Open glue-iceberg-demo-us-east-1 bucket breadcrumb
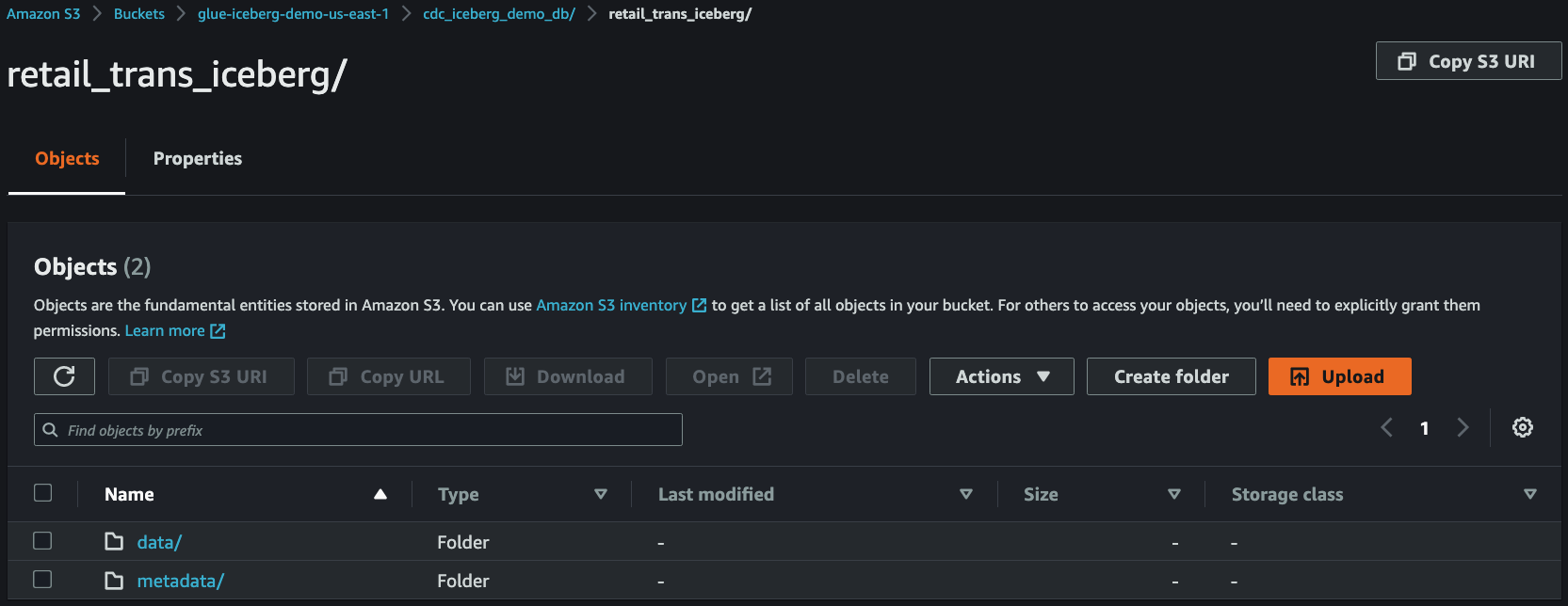1568x606 pixels. [293, 14]
